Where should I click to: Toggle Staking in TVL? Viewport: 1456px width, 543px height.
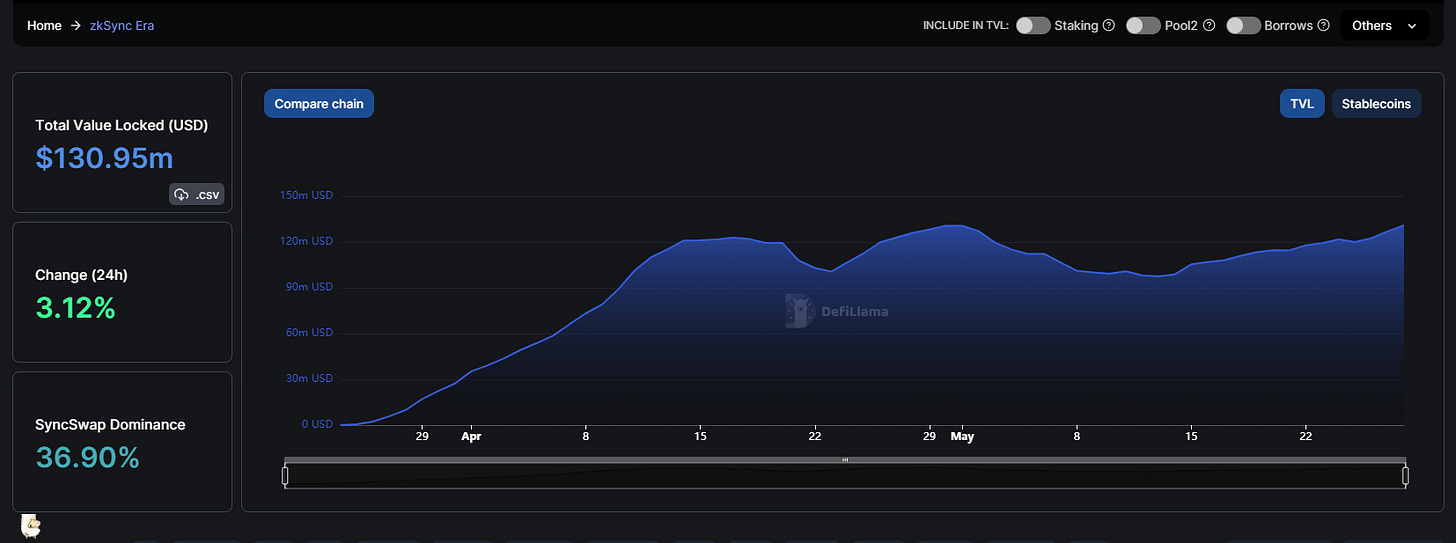(x=1033, y=26)
